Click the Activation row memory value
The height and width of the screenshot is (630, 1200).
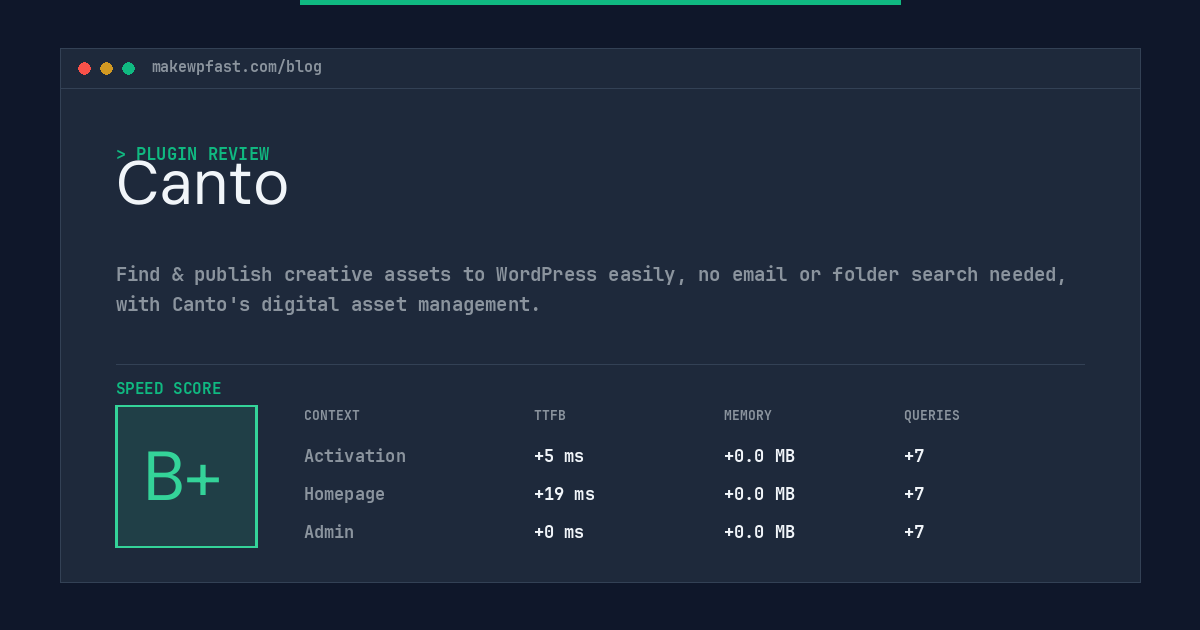coord(759,456)
